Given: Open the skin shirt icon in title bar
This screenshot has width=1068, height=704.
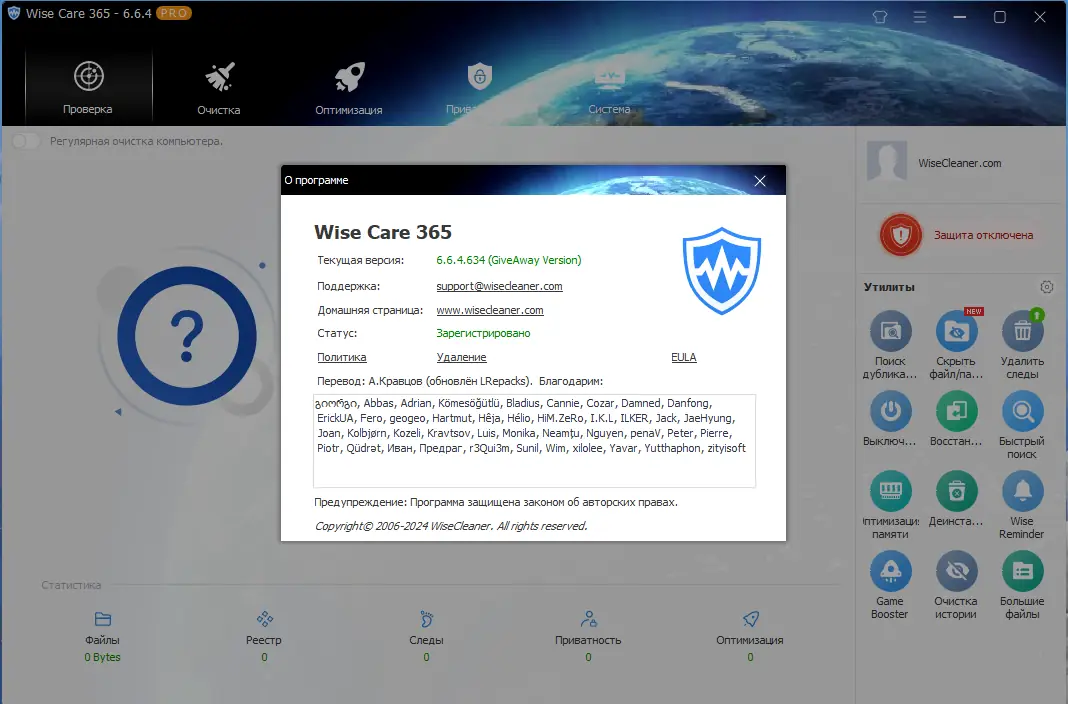Looking at the screenshot, I should [x=880, y=17].
